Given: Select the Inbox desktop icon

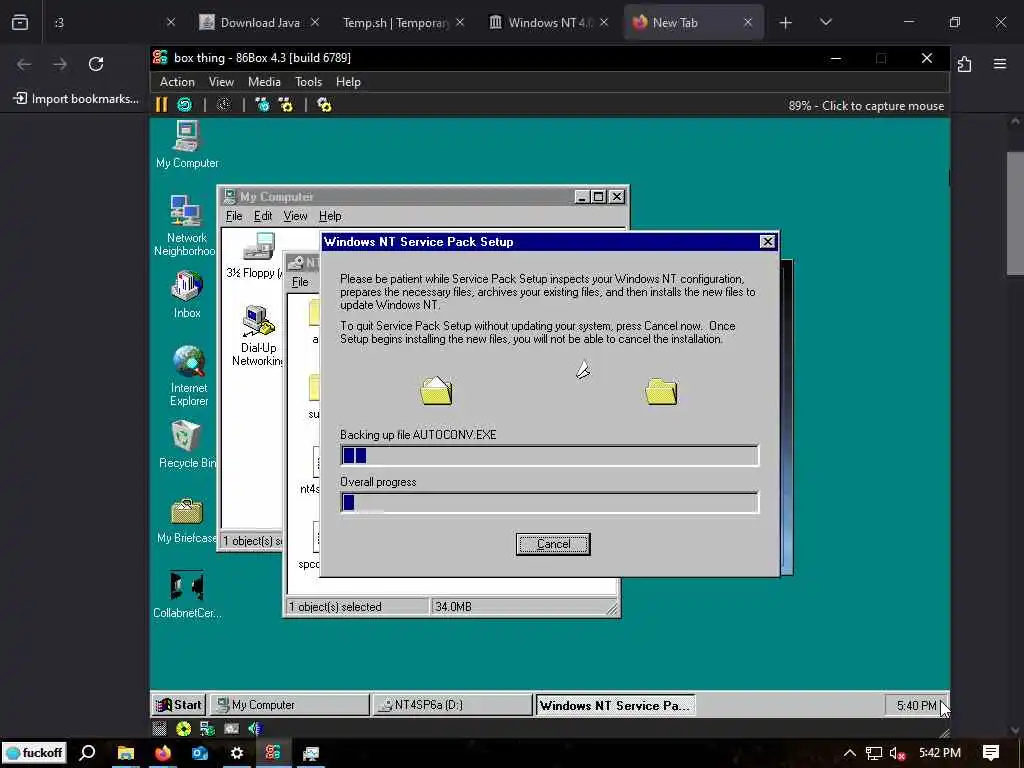Looking at the screenshot, I should click(187, 295).
